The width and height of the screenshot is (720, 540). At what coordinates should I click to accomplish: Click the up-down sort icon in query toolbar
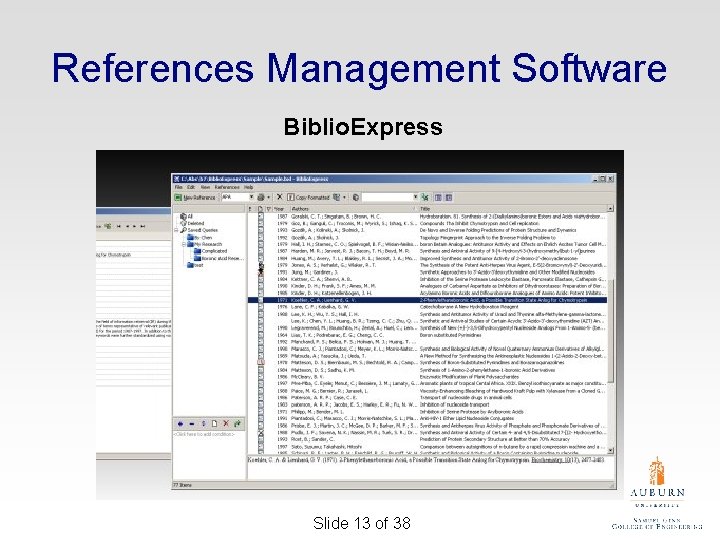coord(203,424)
